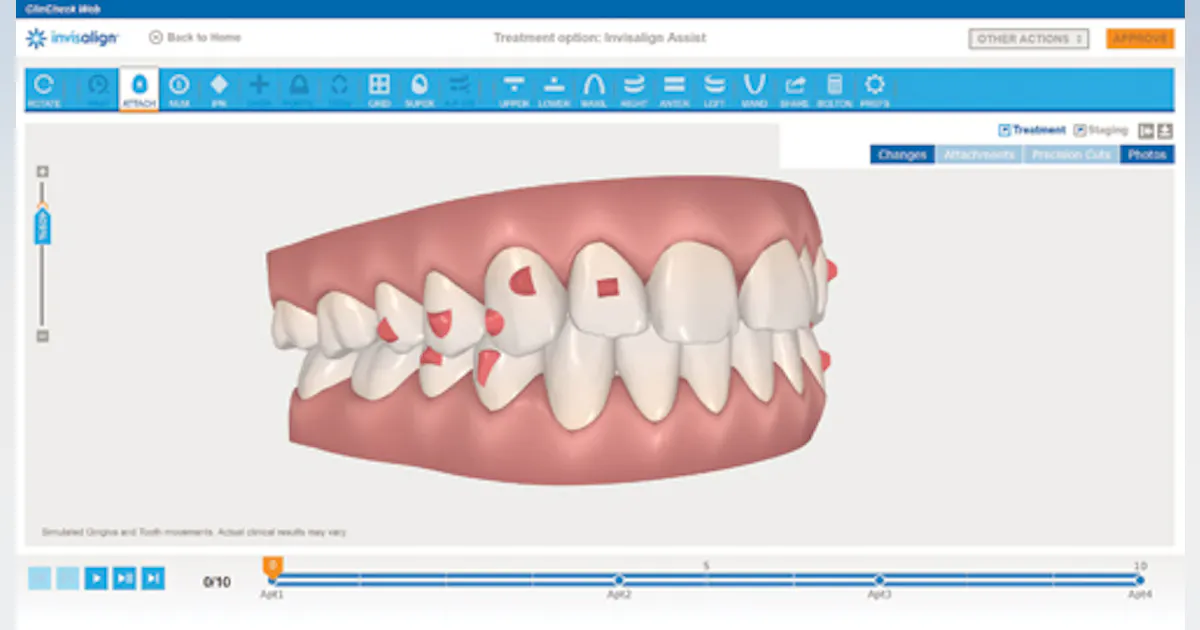Open the Bolton analysis calculator
The height and width of the screenshot is (630, 1200).
pos(834,89)
